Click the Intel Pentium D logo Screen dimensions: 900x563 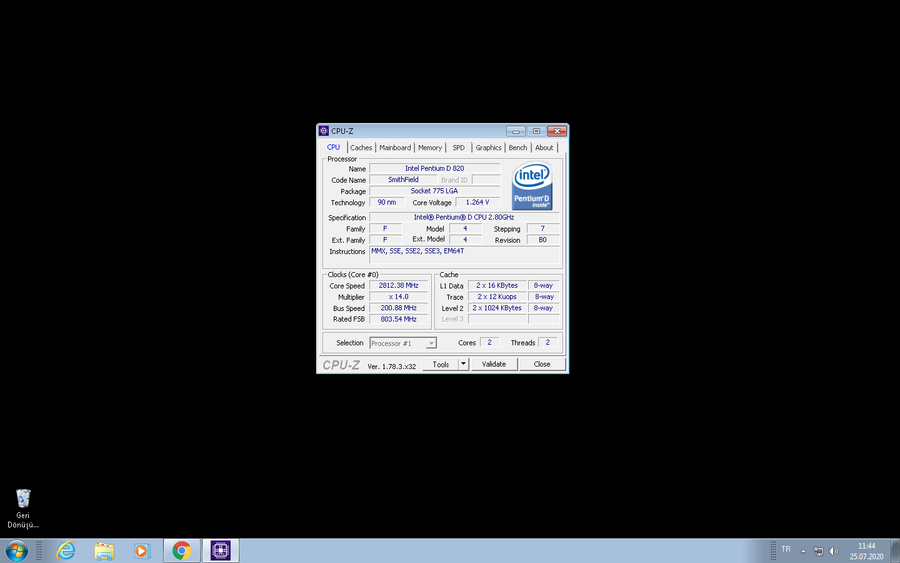click(532, 186)
